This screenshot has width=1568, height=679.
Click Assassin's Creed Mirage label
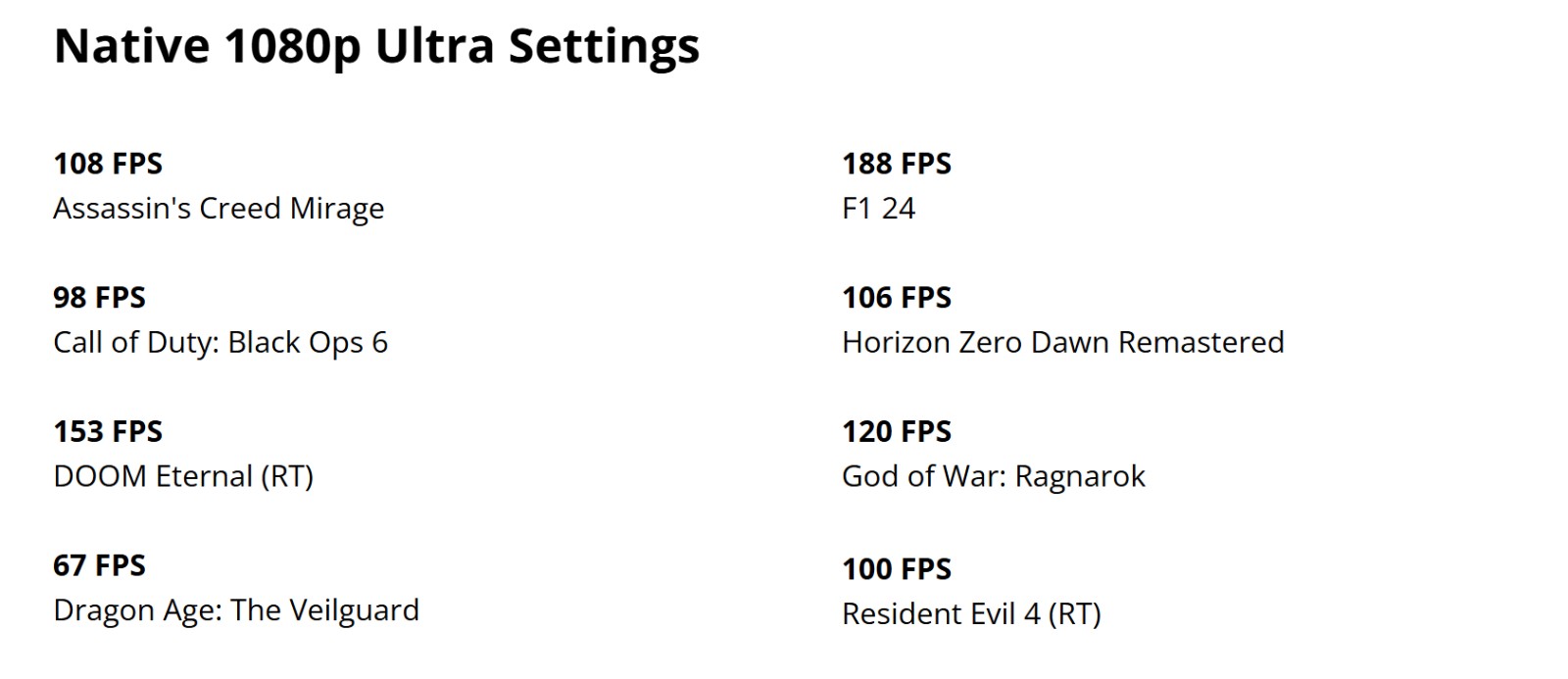pyautogui.click(x=219, y=209)
